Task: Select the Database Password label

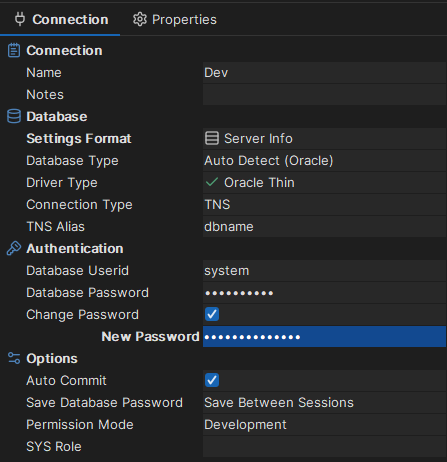Action: tap(87, 292)
